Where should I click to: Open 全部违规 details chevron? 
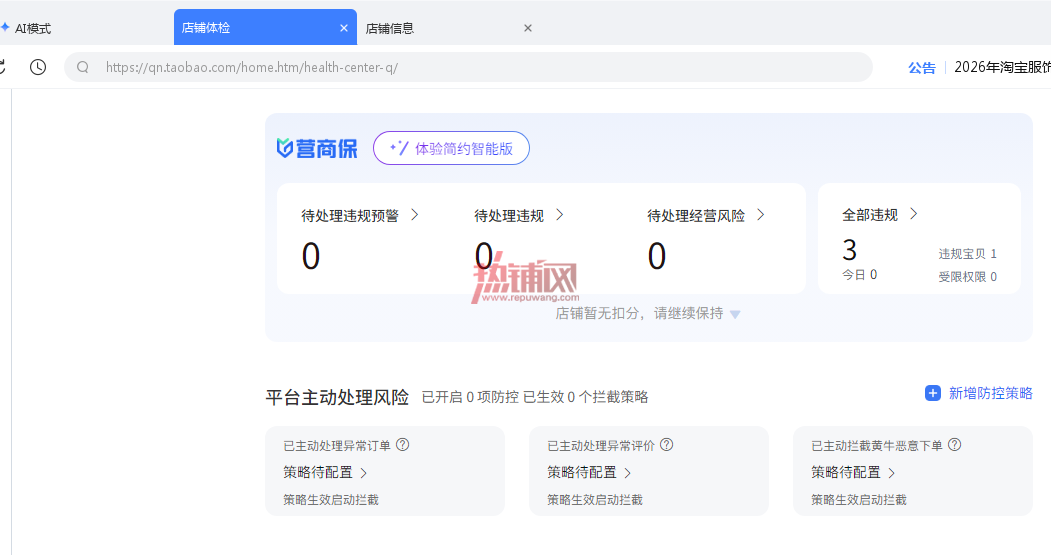point(913,214)
